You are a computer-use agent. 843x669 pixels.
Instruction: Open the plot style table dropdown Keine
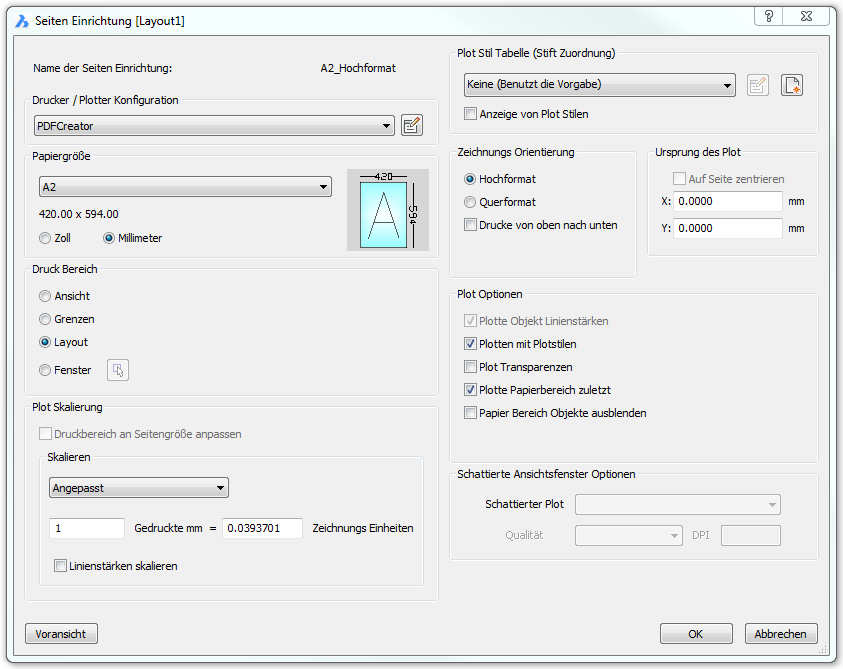click(600, 85)
